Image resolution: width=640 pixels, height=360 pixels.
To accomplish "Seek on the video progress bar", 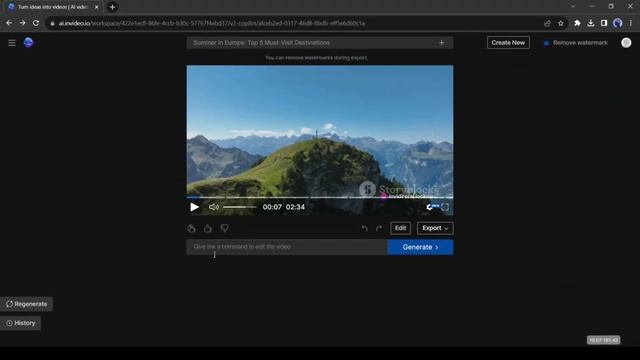I will tap(320, 198).
